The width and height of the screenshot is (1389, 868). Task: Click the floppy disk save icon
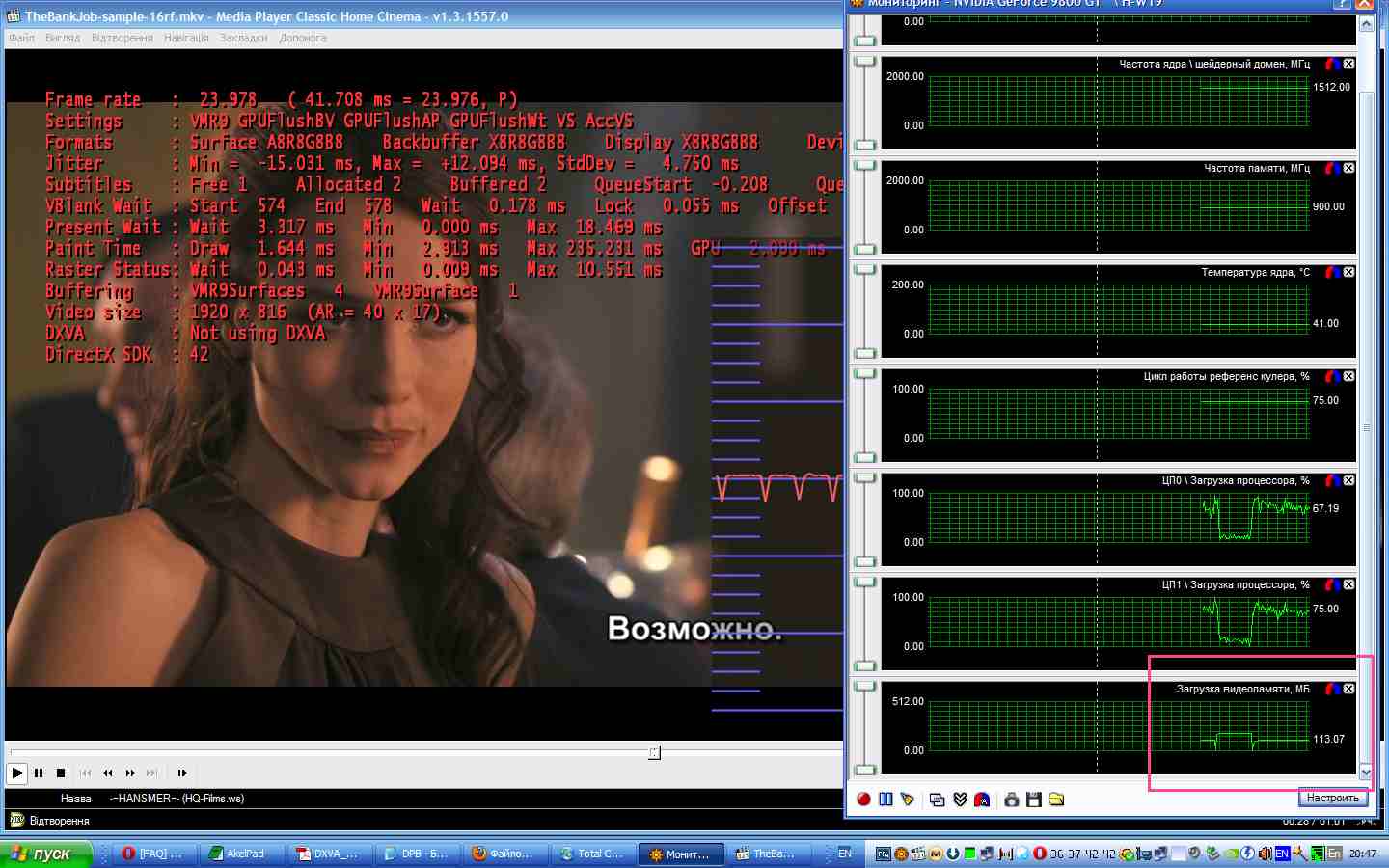(1034, 799)
